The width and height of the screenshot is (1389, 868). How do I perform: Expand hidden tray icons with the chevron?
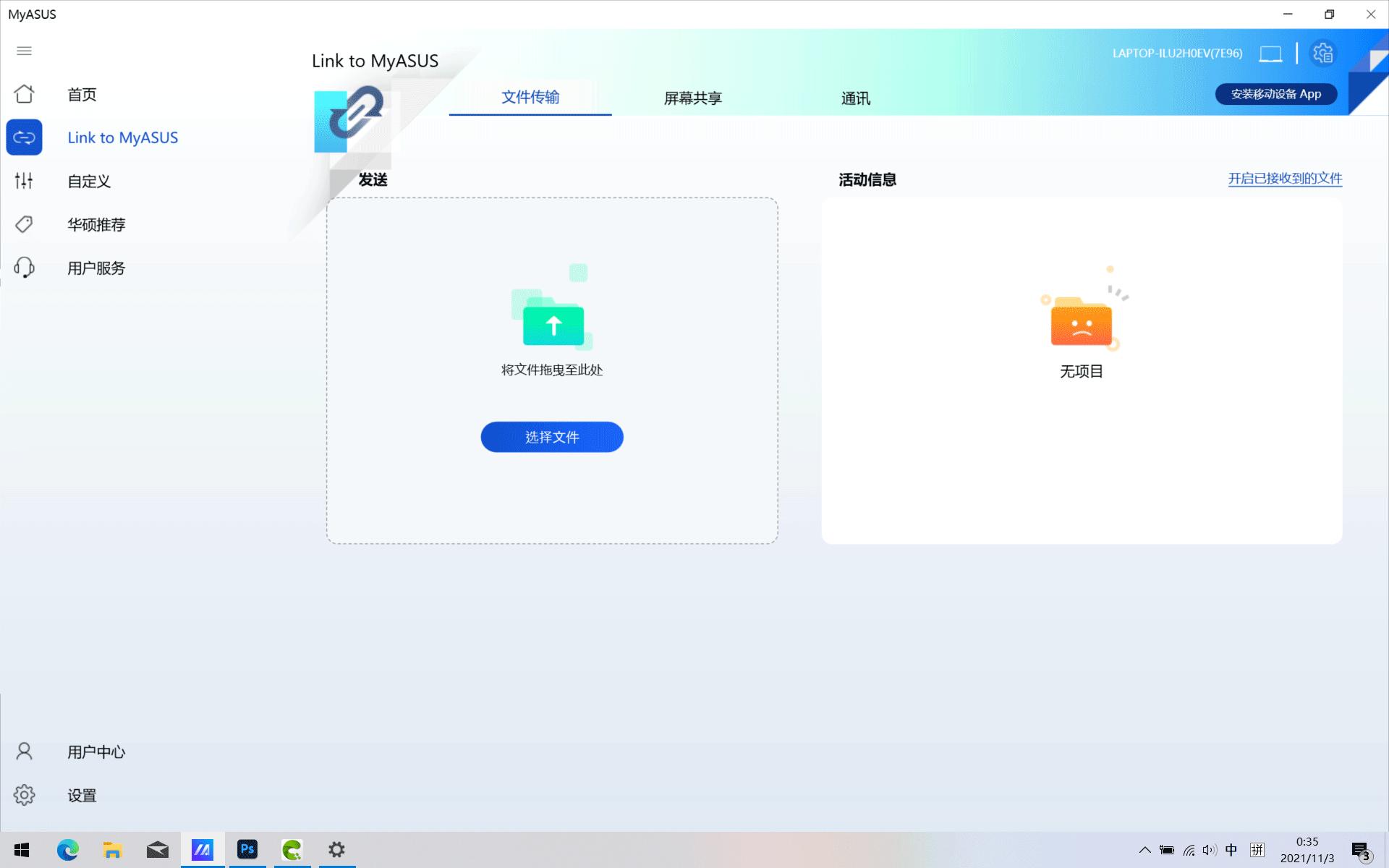click(1145, 849)
